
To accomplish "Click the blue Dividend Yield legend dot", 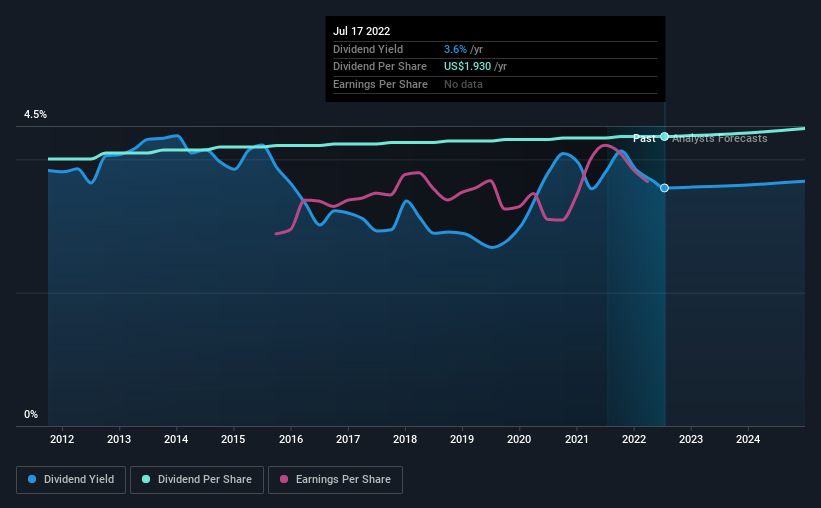I will coord(32,479).
